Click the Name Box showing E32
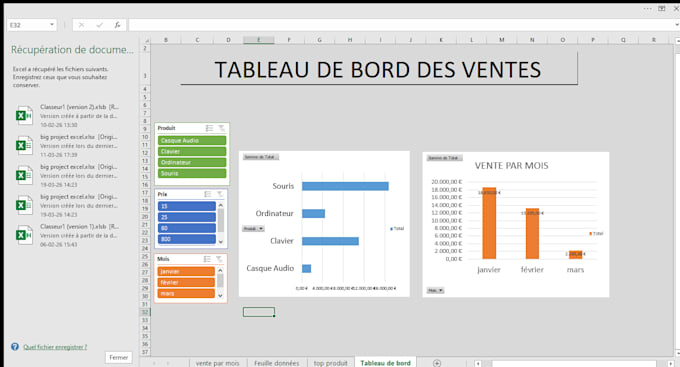The height and width of the screenshot is (367, 680). [x=28, y=25]
